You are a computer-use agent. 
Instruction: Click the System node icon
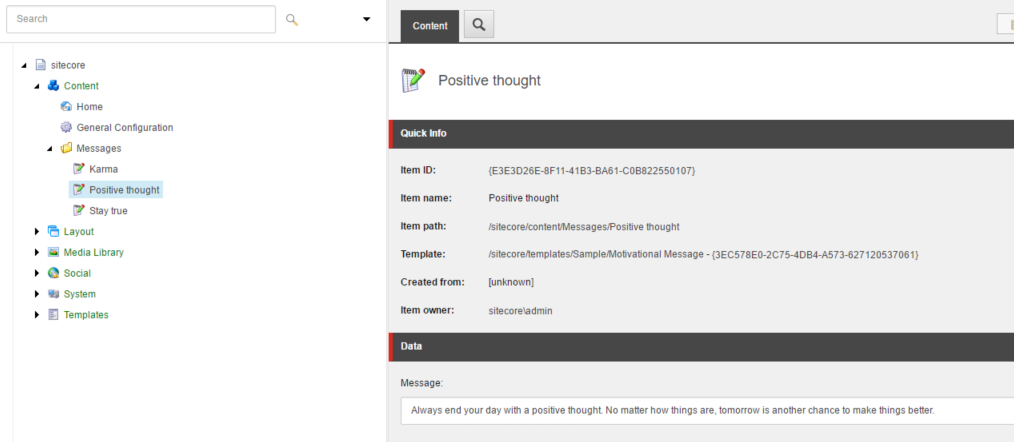54,294
